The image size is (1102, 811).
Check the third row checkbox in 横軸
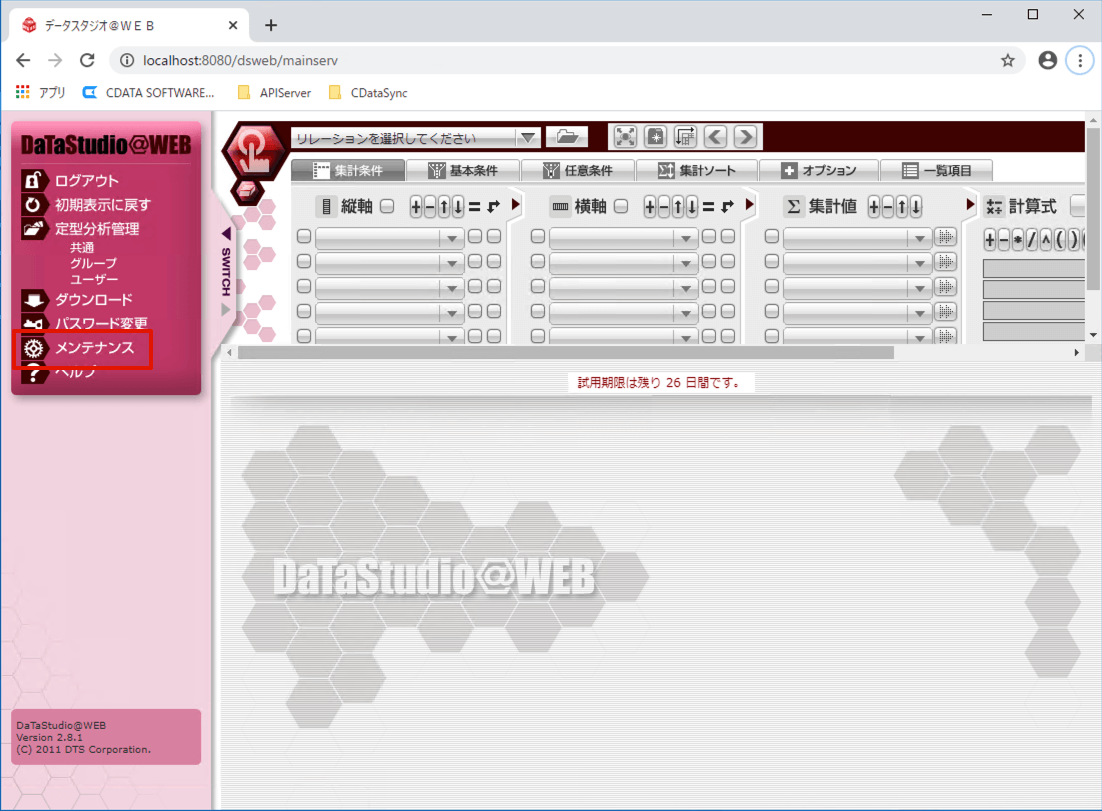[x=538, y=286]
